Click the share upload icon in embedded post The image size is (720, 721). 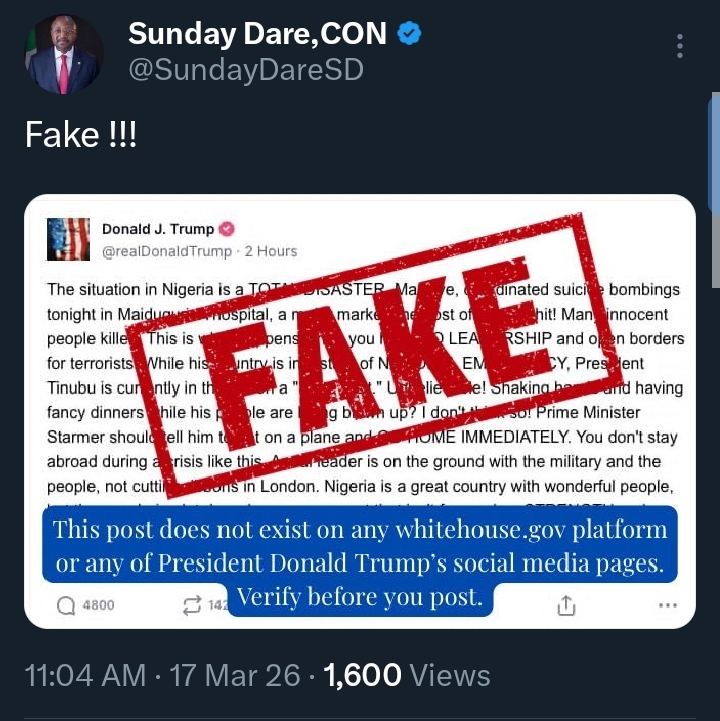565,604
